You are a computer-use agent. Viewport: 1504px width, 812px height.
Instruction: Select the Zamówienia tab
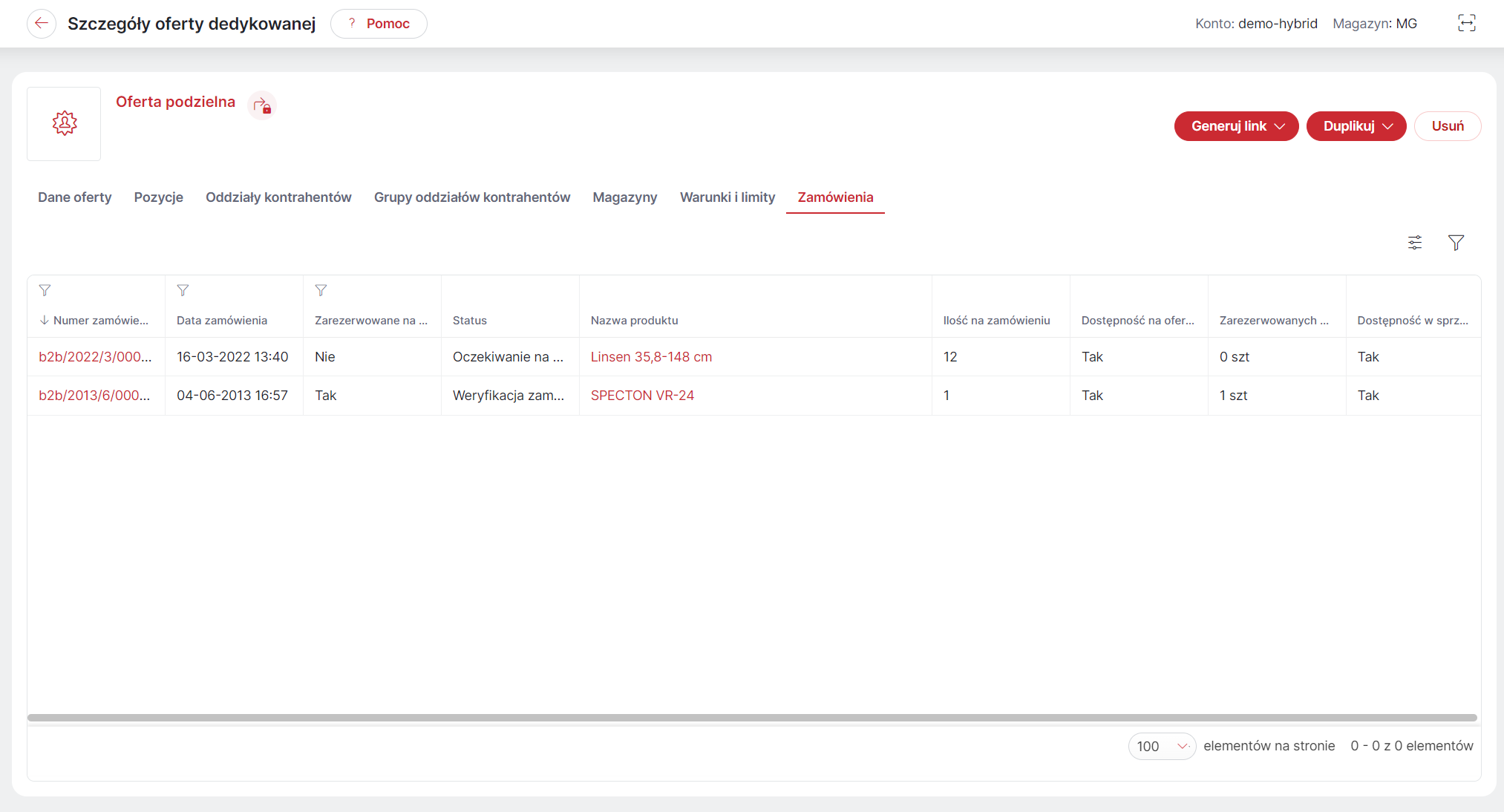pyautogui.click(x=835, y=197)
